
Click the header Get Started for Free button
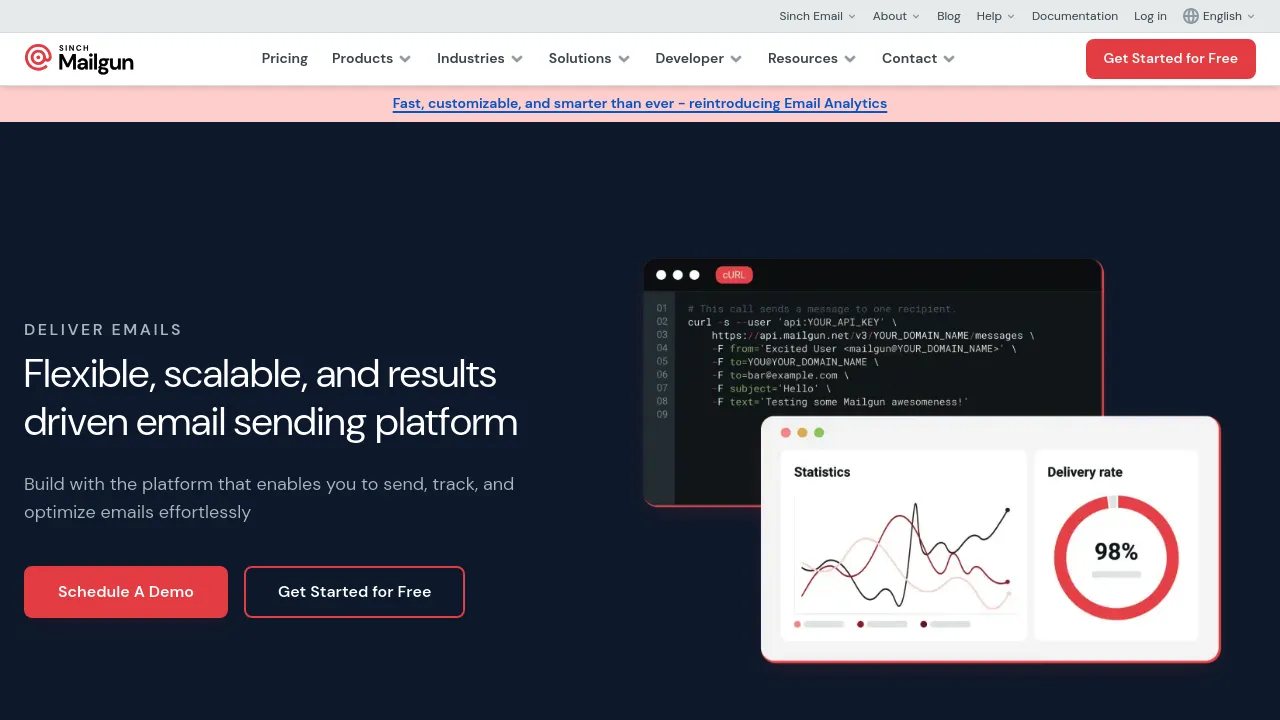pos(1170,59)
